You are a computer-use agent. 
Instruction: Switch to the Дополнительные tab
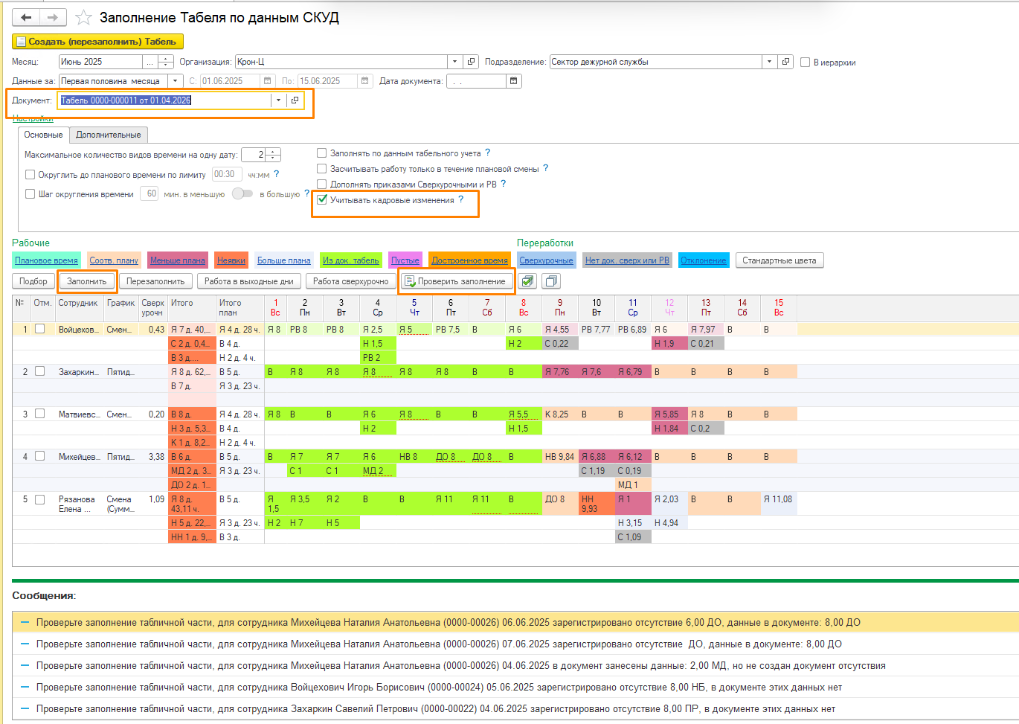tap(108, 135)
